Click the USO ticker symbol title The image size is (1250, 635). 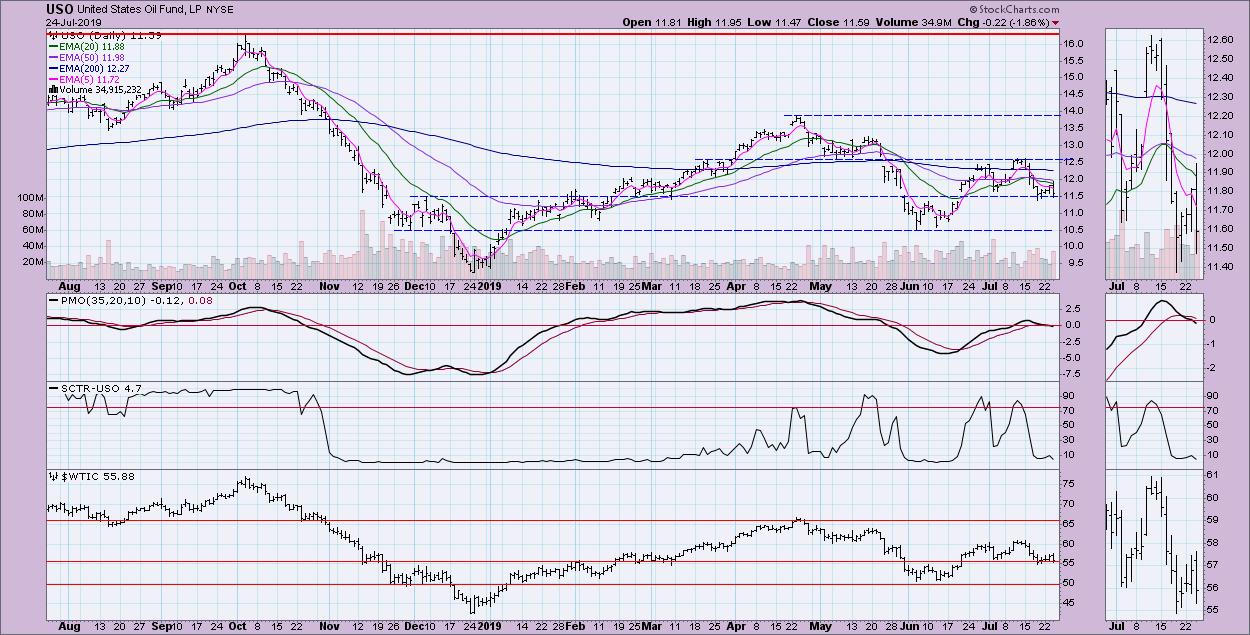pyautogui.click(x=60, y=8)
